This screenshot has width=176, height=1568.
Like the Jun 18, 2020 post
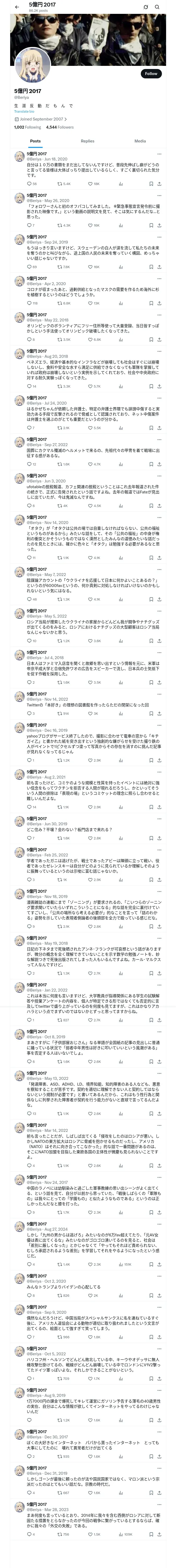point(91,183)
